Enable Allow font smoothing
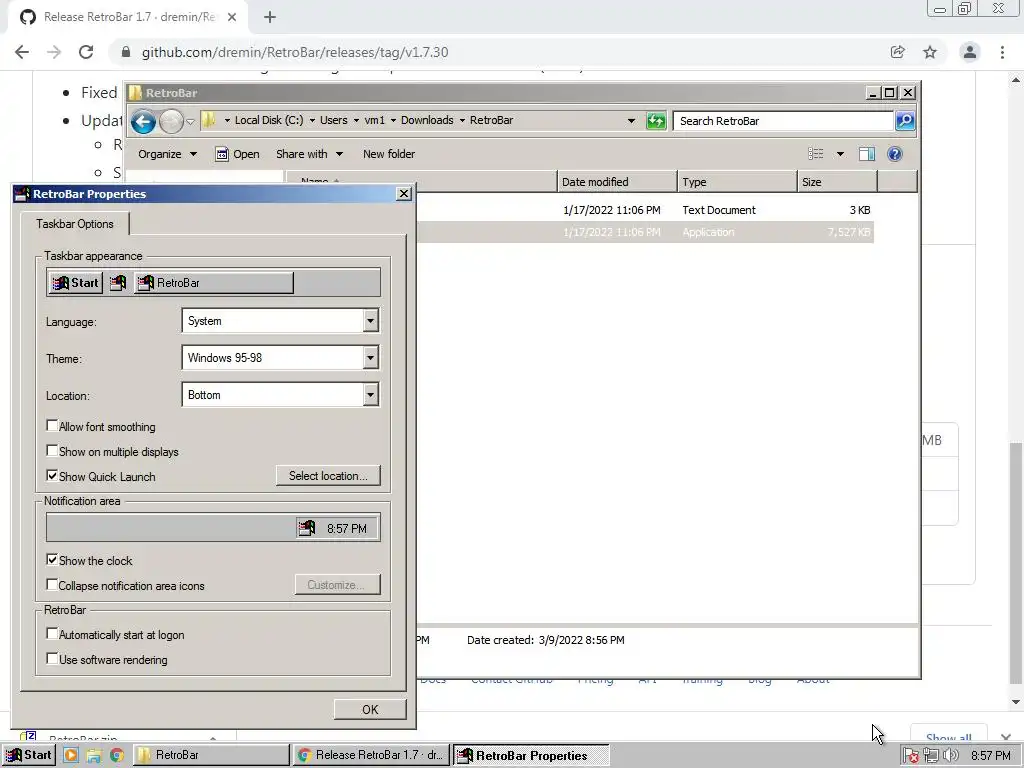Image resolution: width=1024 pixels, height=768 pixels. pos(52,426)
